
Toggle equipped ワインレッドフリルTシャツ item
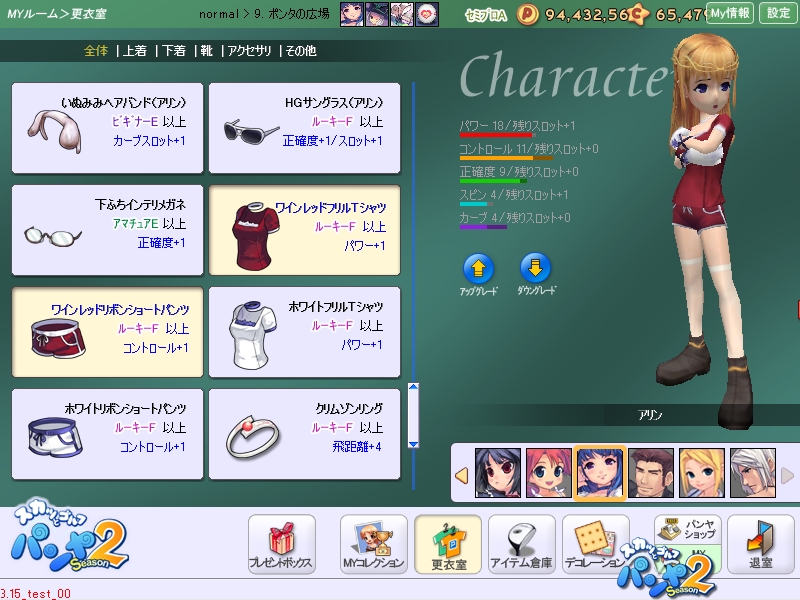pyautogui.click(x=304, y=230)
